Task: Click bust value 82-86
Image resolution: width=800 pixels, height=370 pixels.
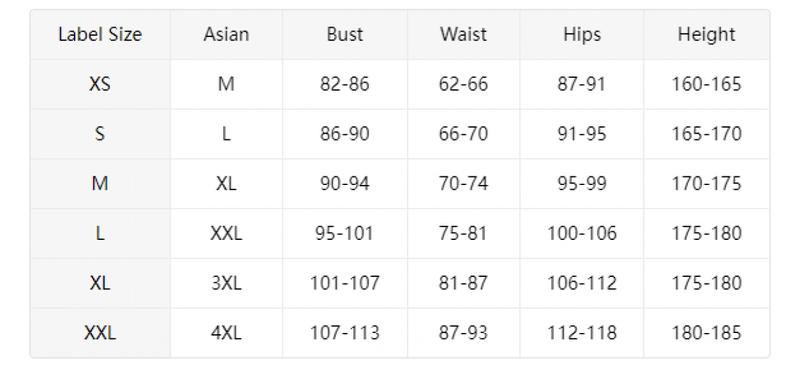Action: tap(345, 84)
